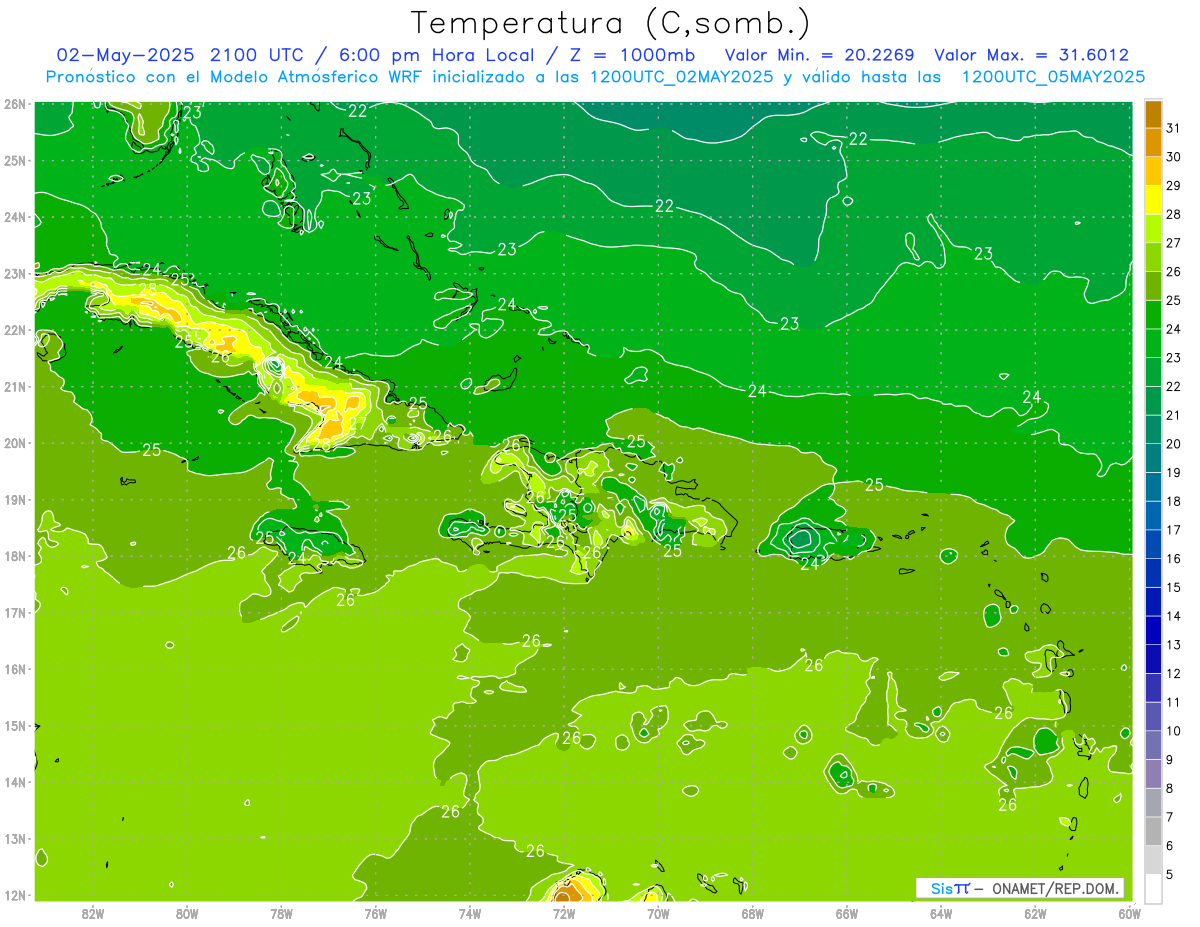Click the longitude label "64W"
This screenshot has width=1200, height=927.
pyautogui.click(x=941, y=913)
